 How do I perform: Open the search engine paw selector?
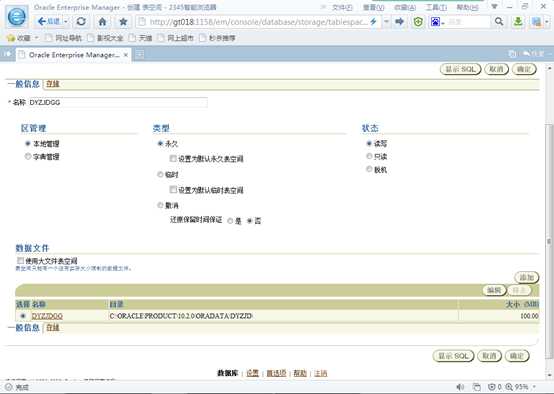[x=437, y=22]
